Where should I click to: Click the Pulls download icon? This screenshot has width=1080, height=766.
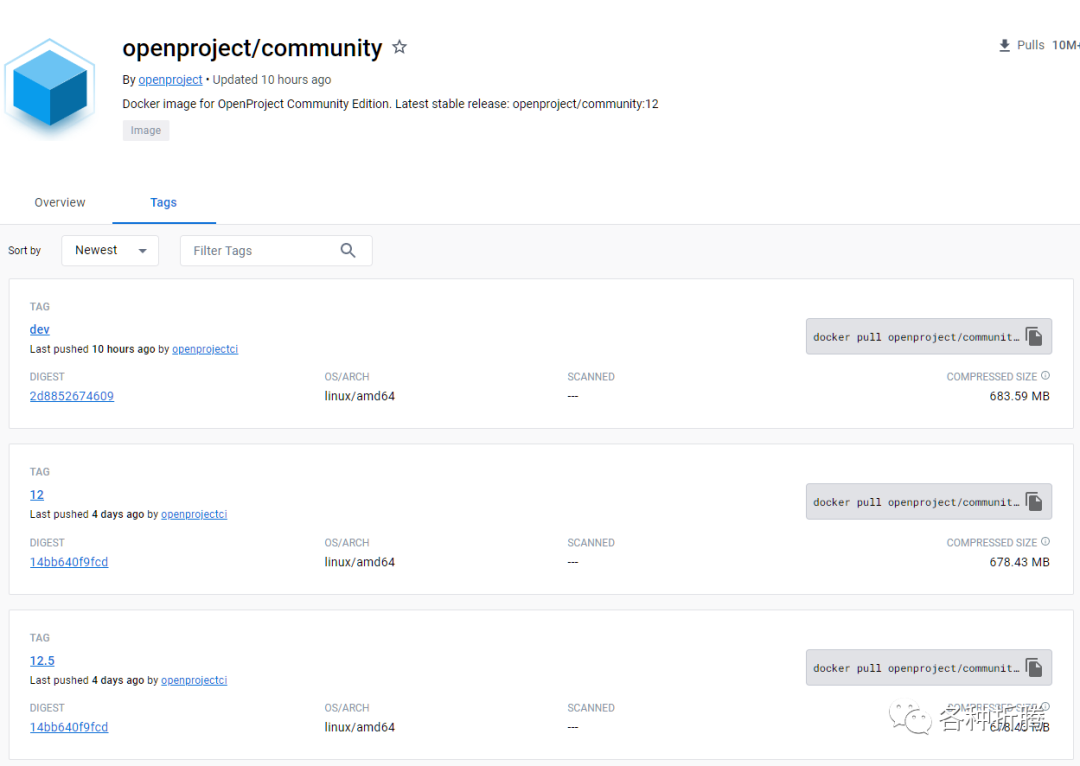1004,45
